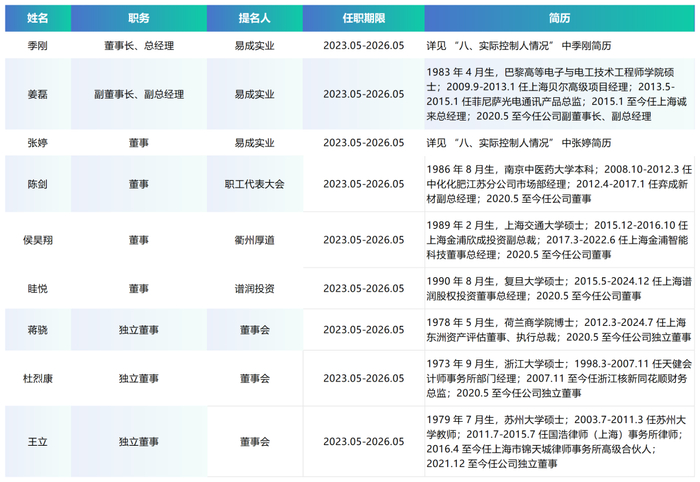
Task: Click the term 2023.05-2026.05 for 姜磊
Action: tap(364, 94)
